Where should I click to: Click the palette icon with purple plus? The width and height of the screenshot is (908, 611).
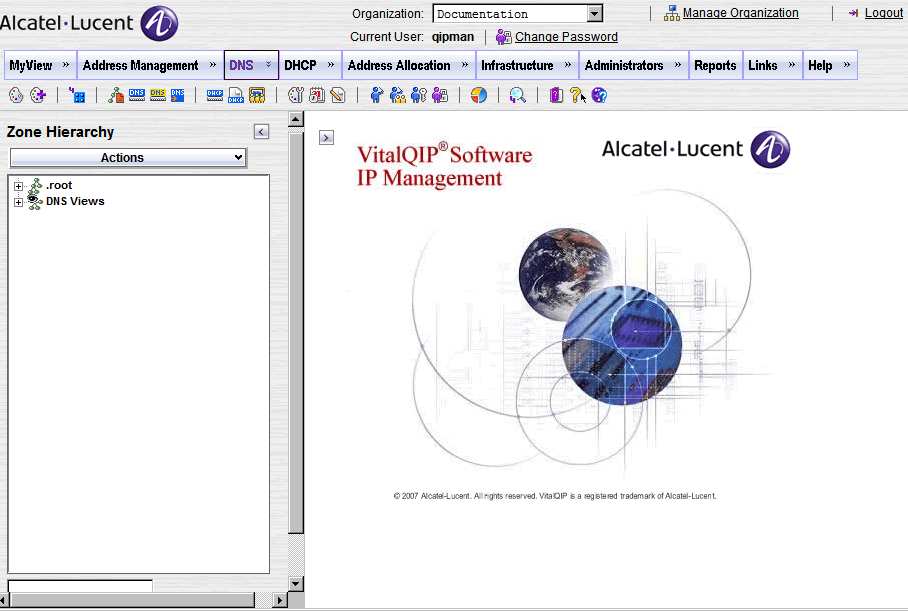(38, 95)
